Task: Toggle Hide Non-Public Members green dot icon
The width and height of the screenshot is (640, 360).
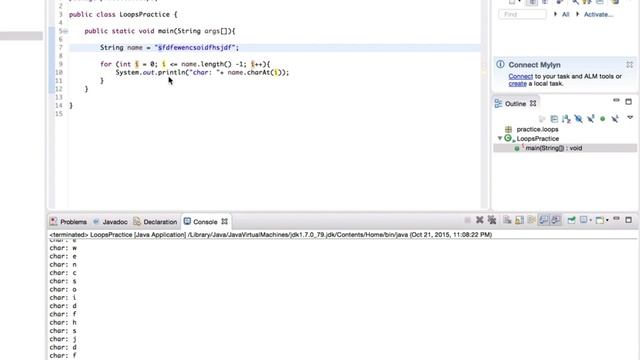Action: [x=602, y=119]
